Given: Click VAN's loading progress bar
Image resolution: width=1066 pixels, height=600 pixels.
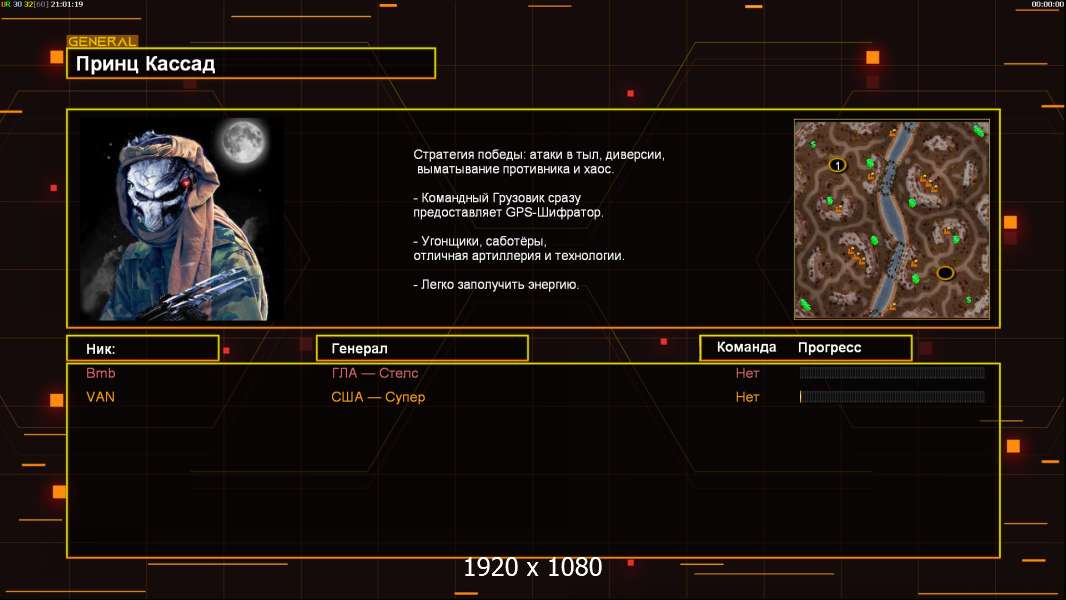Looking at the screenshot, I should tap(892, 397).
